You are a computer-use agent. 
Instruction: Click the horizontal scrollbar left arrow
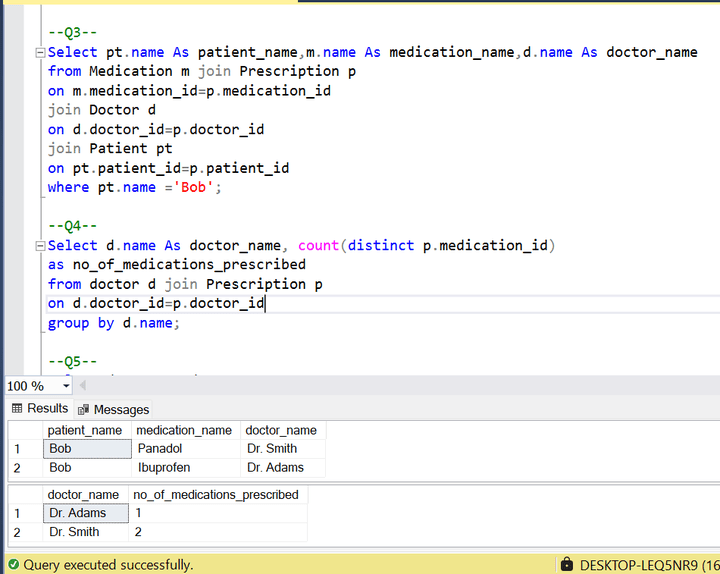pos(83,385)
